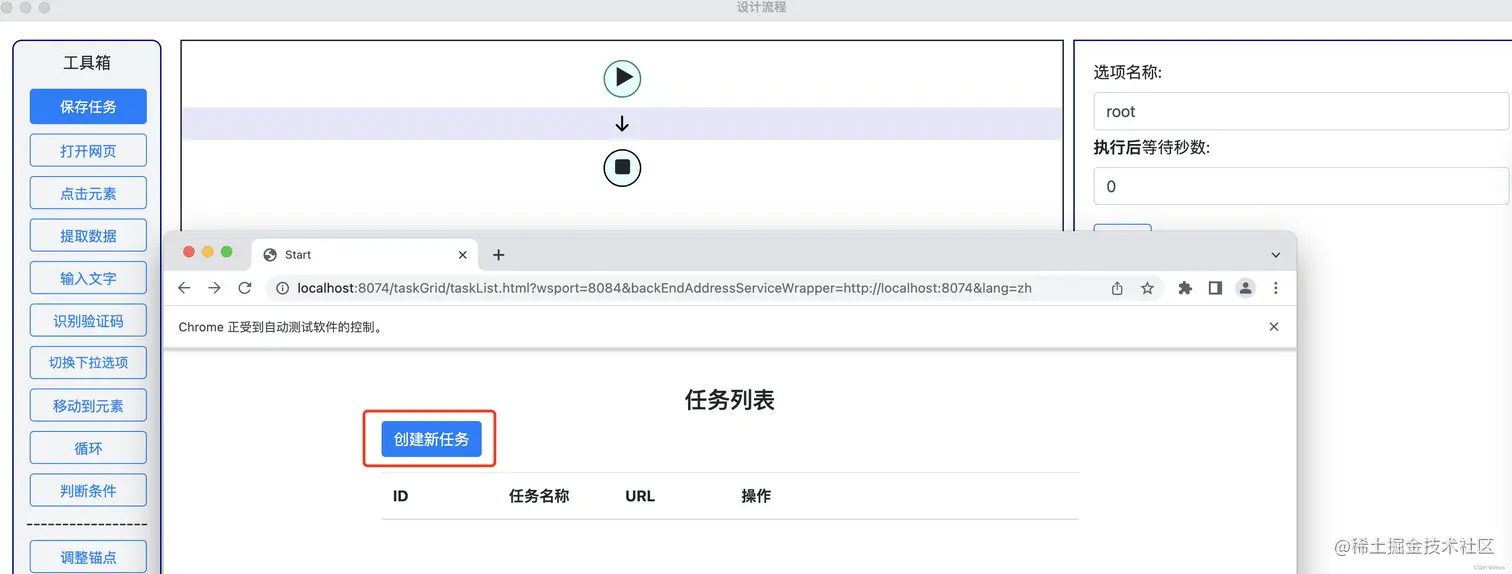Screen dimensions: 1512x574
Task: Go back in Chrome browser
Action: coord(184,288)
